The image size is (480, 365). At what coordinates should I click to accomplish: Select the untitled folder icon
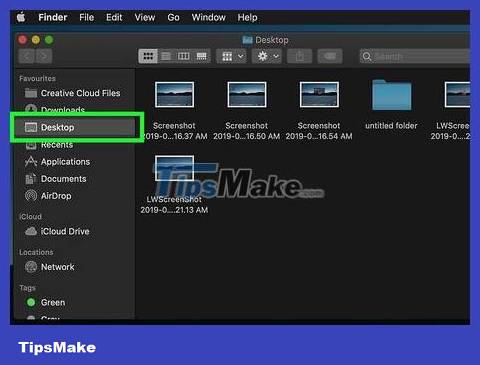tap(391, 95)
